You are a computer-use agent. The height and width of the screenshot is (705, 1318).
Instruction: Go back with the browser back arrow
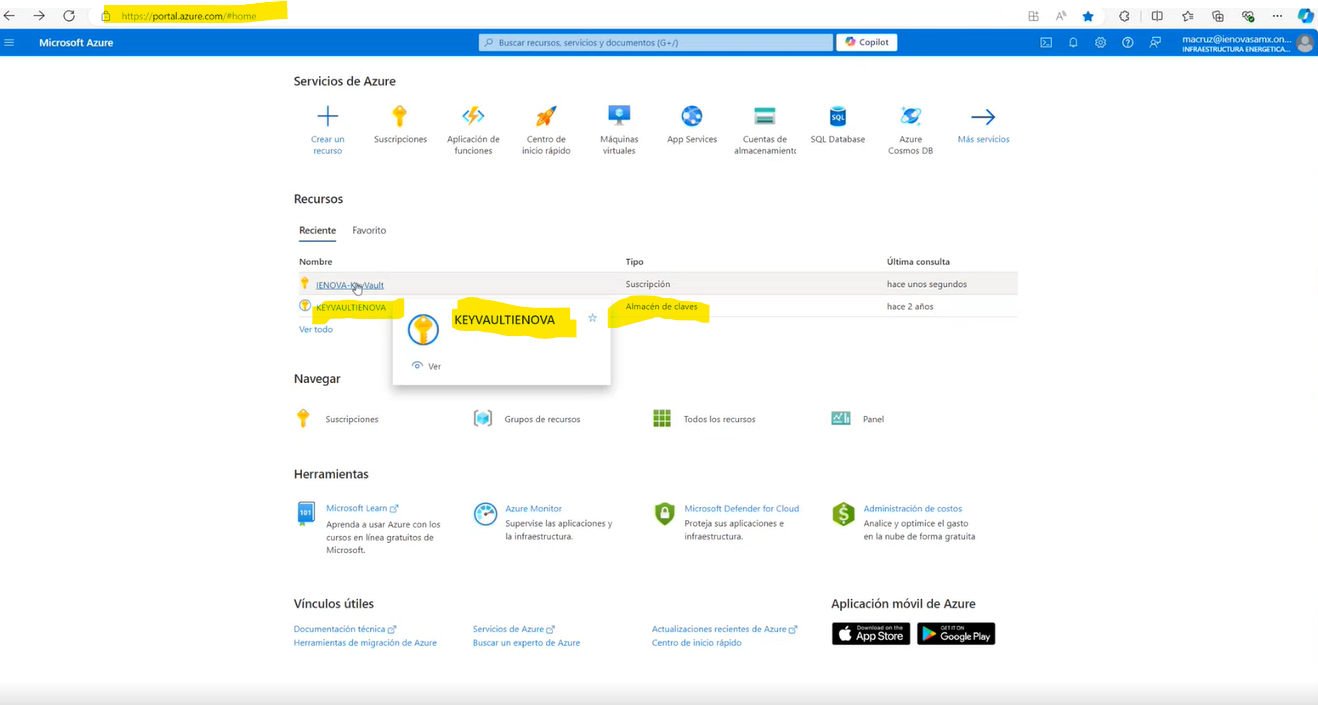coord(10,16)
